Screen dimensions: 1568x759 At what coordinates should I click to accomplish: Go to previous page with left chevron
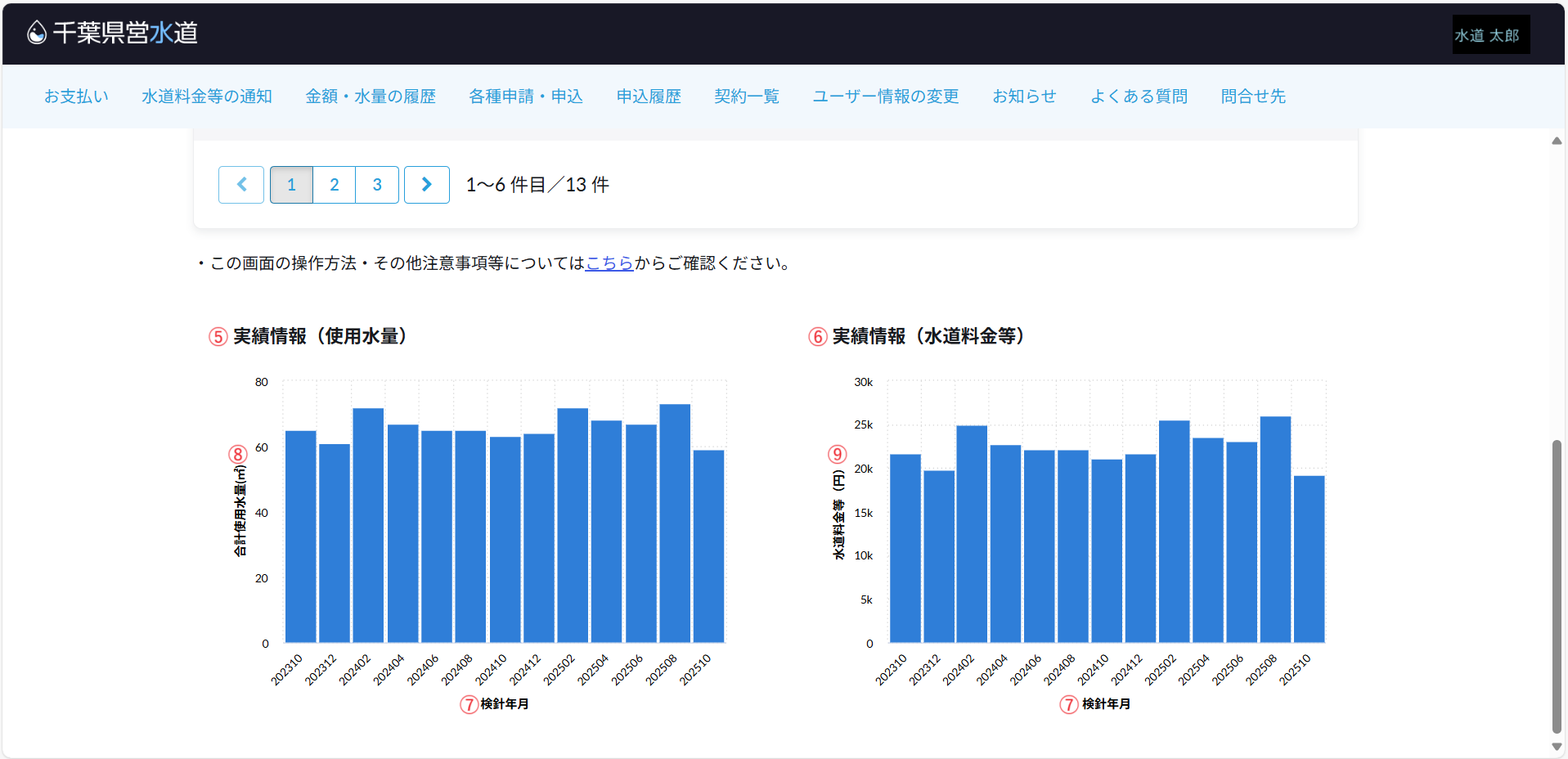(x=241, y=185)
